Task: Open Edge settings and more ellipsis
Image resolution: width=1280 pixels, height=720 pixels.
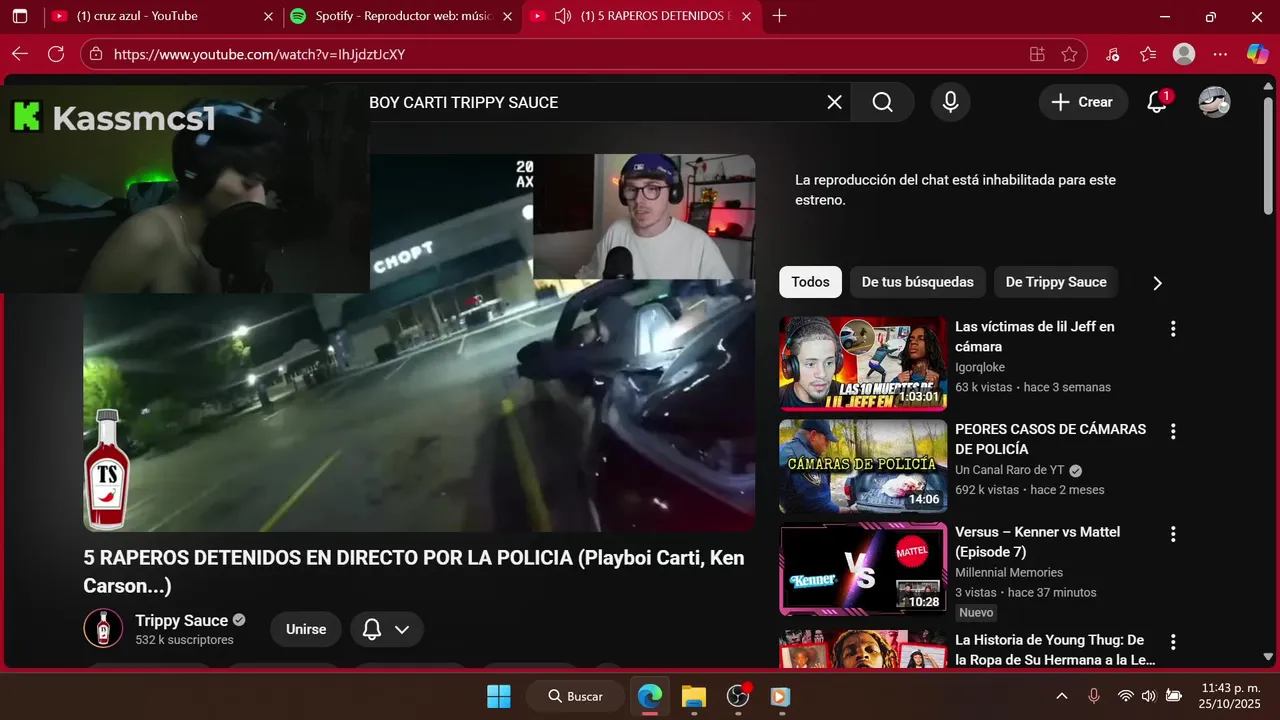Action: tap(1220, 54)
